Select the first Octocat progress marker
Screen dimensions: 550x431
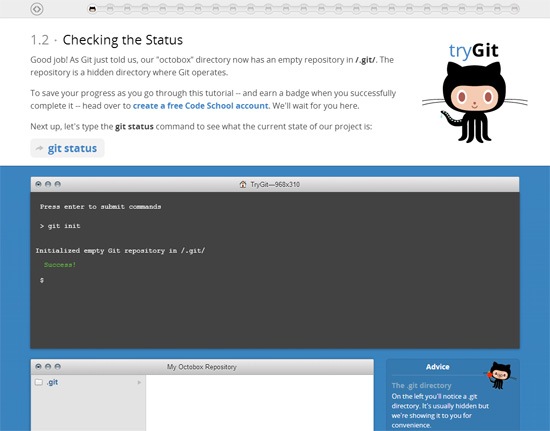pos(92,9)
